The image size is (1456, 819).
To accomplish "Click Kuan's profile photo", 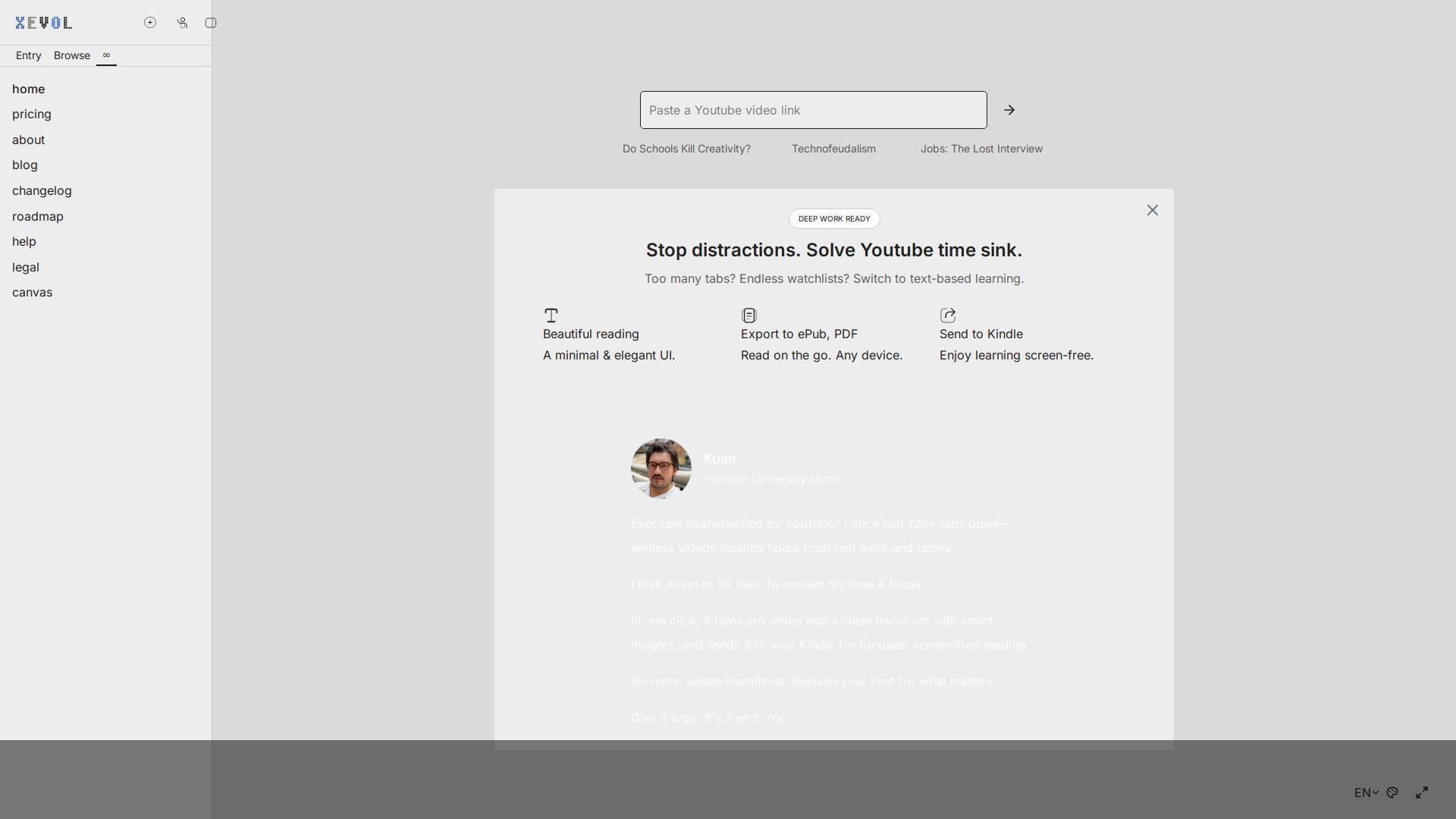I will tap(661, 468).
